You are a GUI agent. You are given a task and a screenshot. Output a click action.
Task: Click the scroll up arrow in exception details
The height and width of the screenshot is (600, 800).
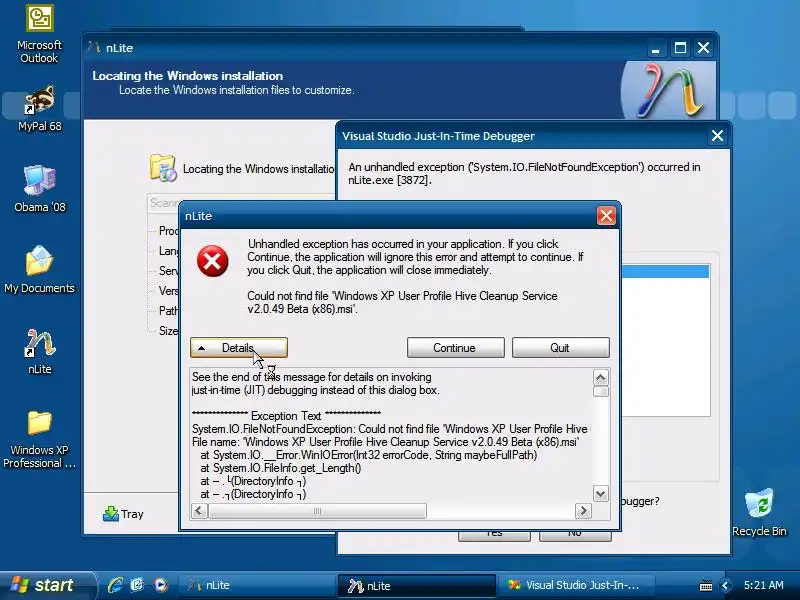(x=601, y=378)
